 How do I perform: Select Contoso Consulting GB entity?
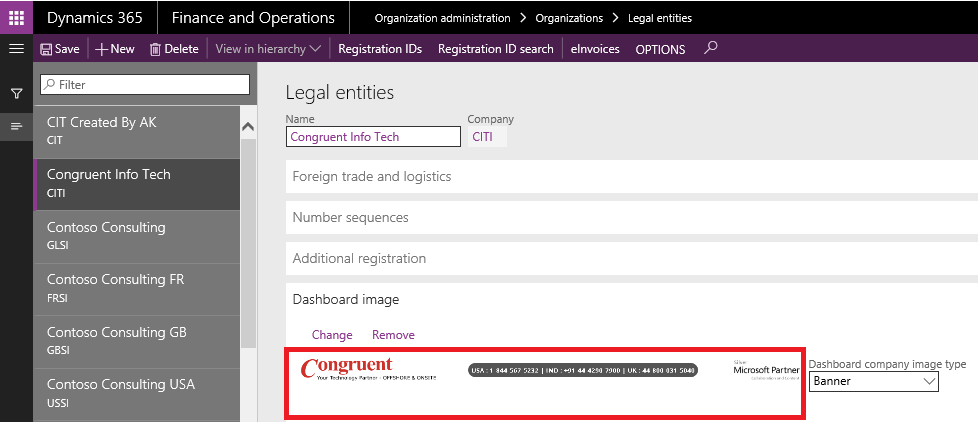(137, 341)
